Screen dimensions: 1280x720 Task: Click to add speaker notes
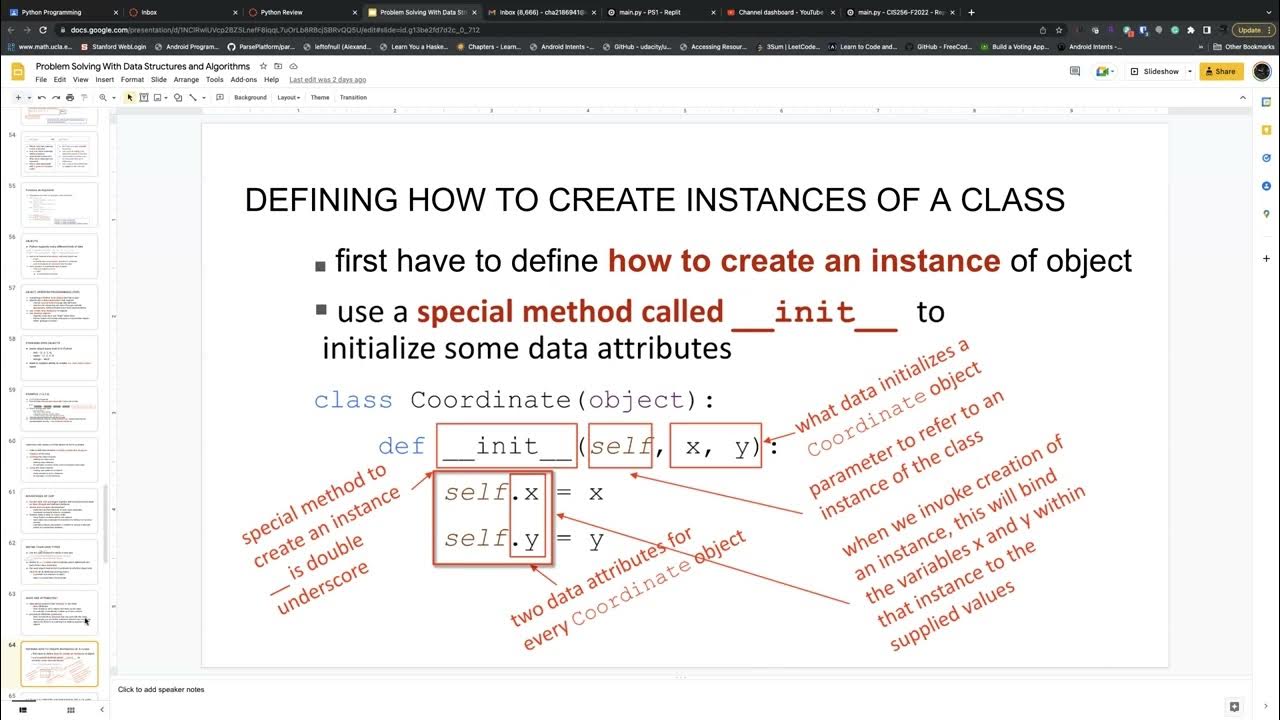pyautogui.click(x=161, y=689)
